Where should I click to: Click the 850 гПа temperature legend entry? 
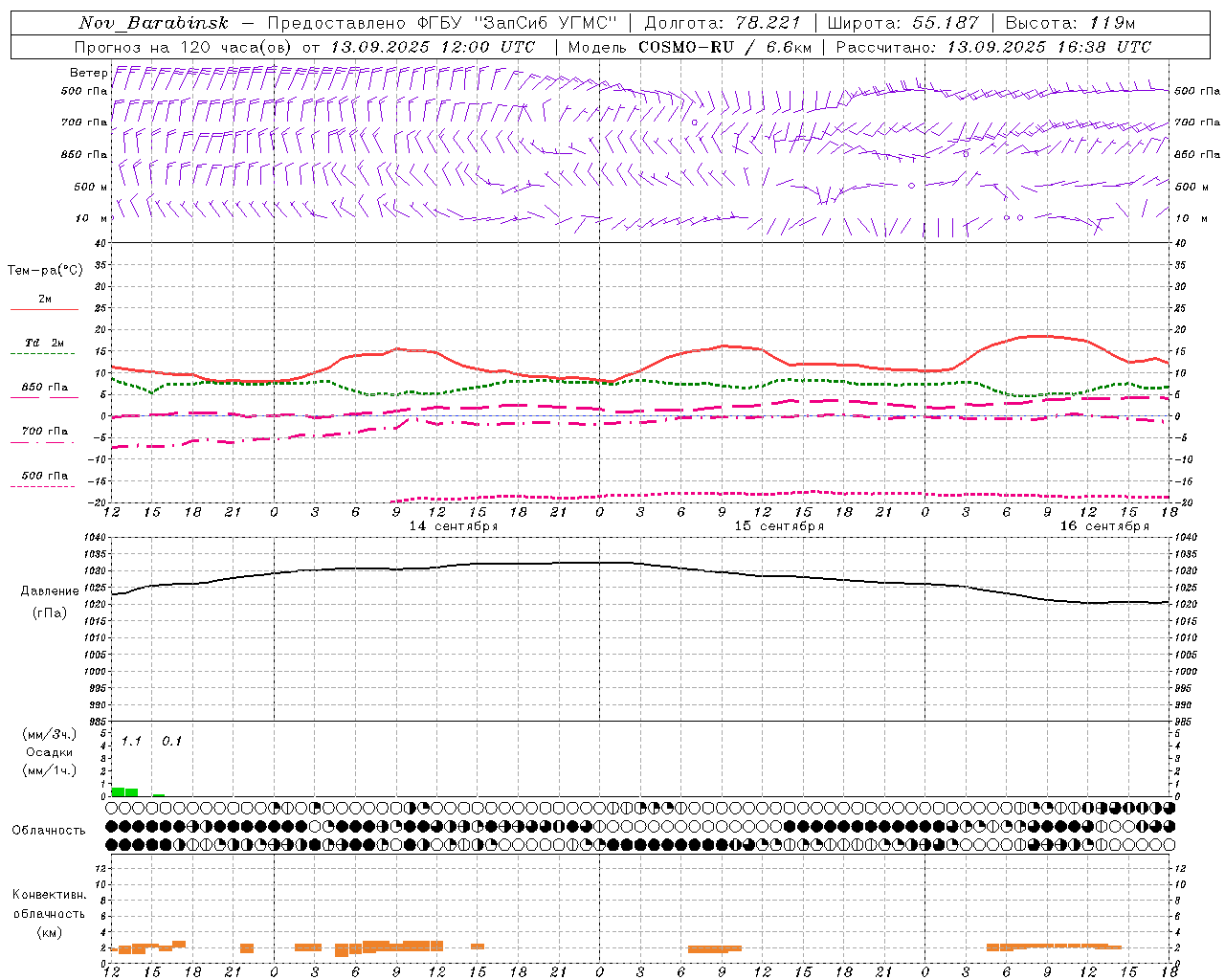point(45,388)
